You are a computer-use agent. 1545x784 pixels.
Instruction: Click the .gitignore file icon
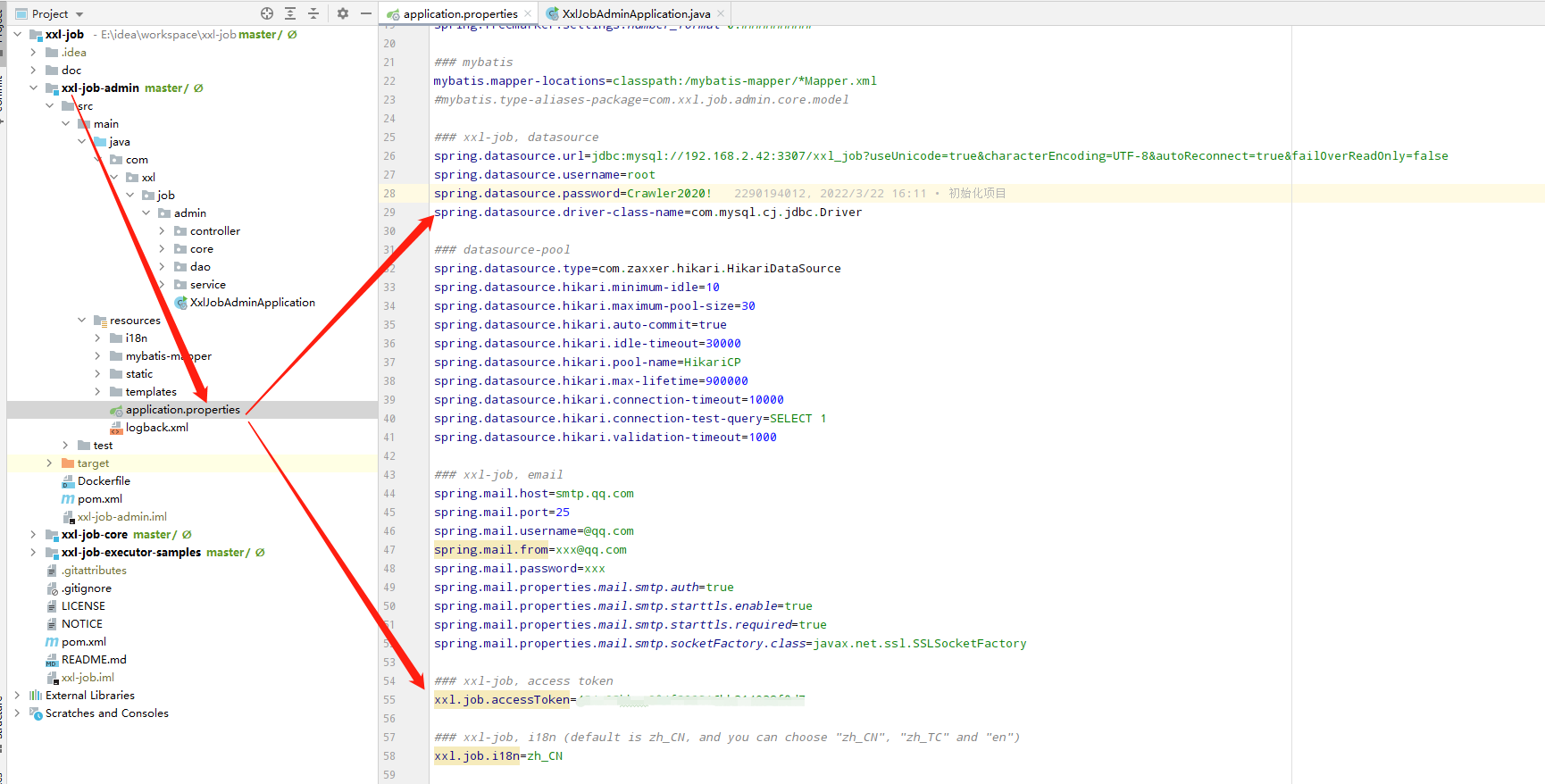point(52,588)
